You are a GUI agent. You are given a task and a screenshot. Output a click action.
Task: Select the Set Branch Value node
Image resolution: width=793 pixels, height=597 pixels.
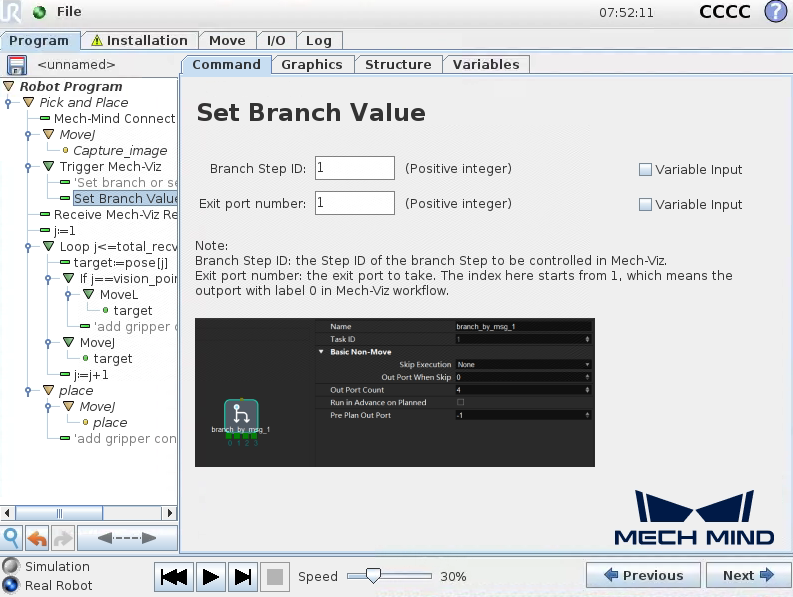click(125, 198)
